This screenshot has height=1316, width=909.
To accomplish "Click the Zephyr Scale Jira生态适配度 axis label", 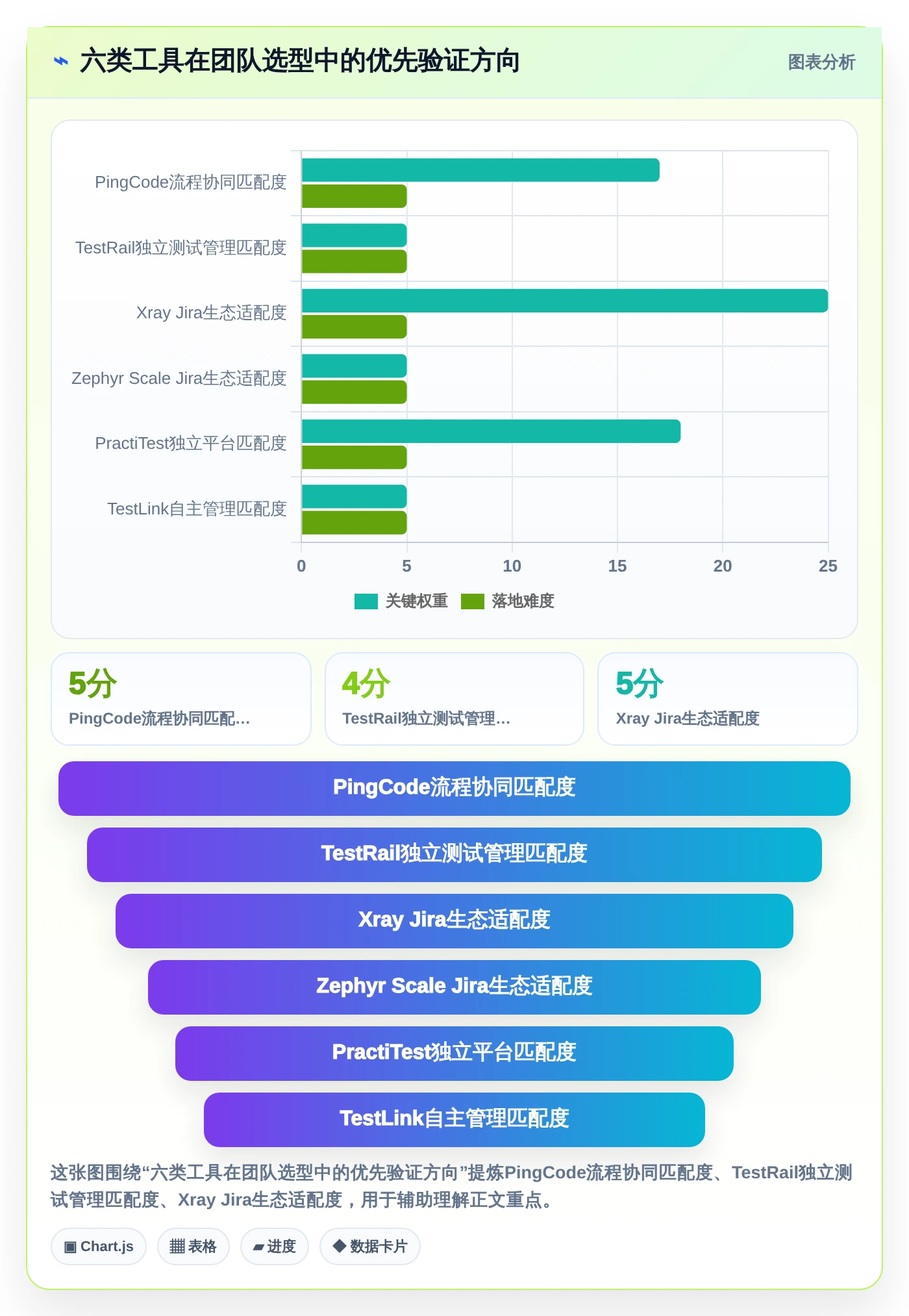I will pyautogui.click(x=179, y=379).
